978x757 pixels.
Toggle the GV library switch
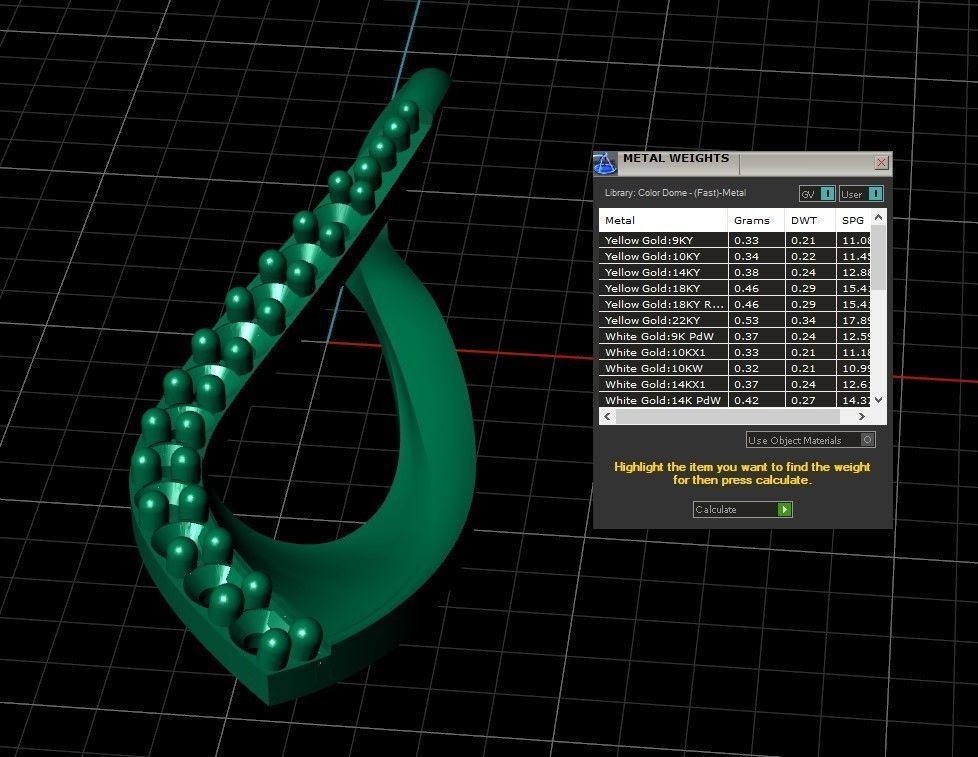(817, 194)
